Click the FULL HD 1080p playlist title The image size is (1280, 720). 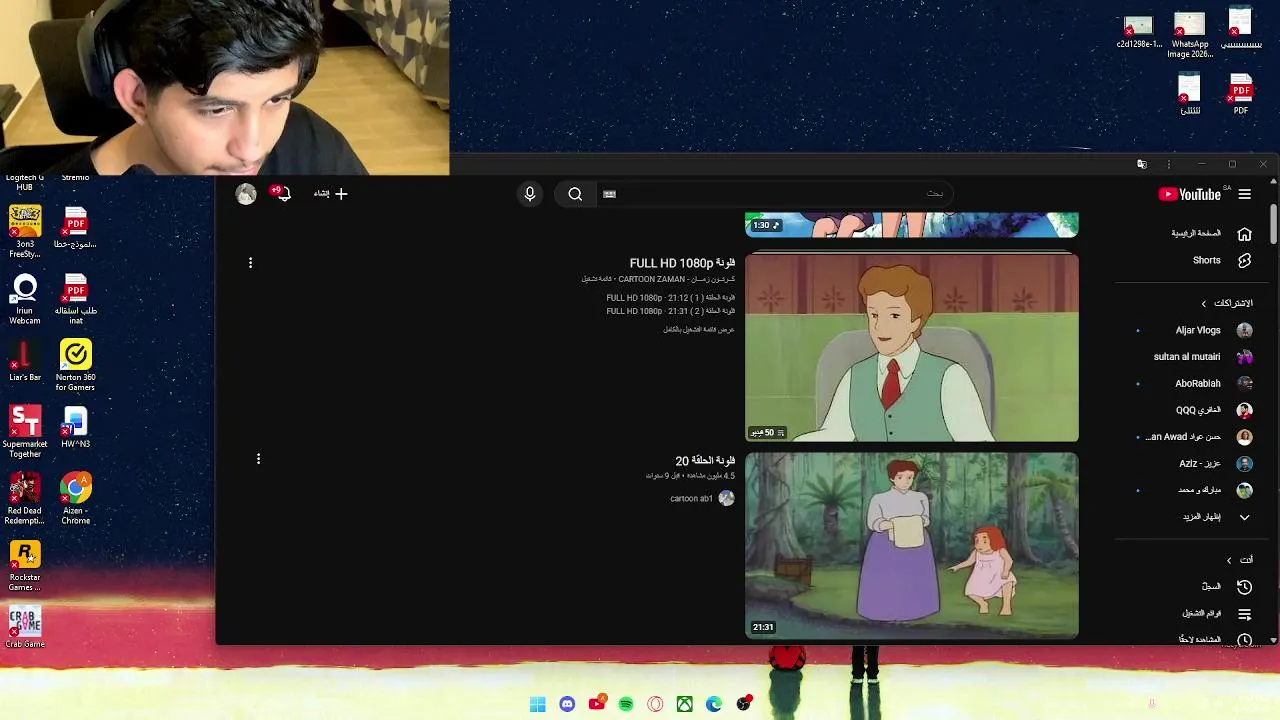[x=682, y=264]
